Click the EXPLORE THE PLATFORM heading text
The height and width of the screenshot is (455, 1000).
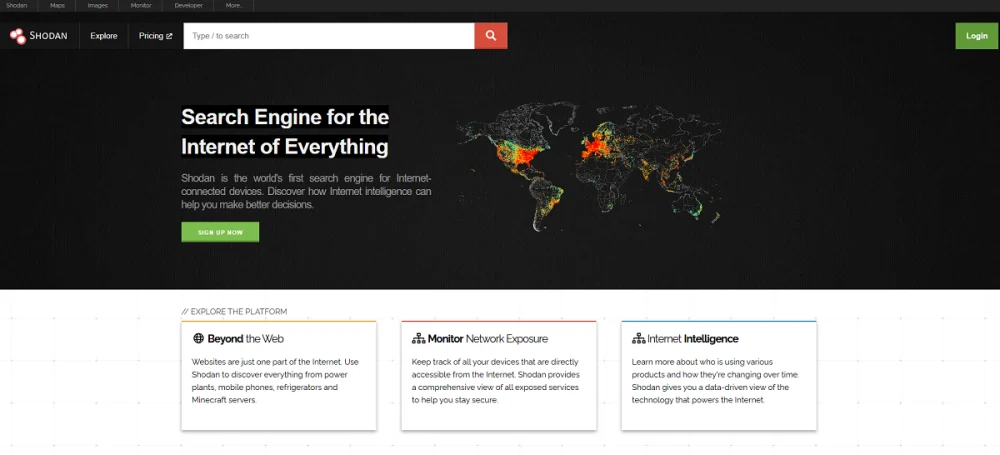[x=234, y=311]
